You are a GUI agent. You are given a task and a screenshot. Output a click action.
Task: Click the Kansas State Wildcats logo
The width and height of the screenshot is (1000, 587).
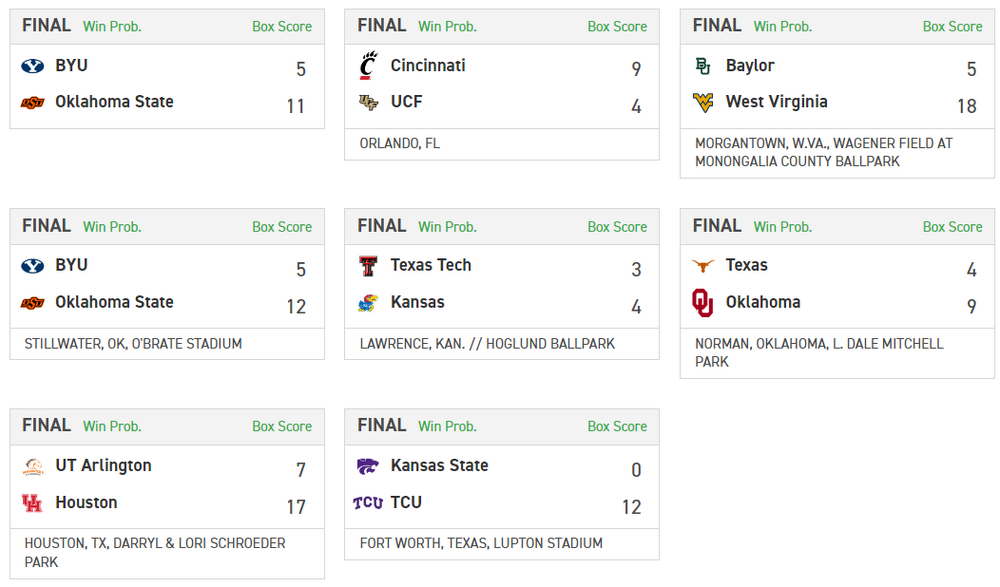[x=368, y=466]
